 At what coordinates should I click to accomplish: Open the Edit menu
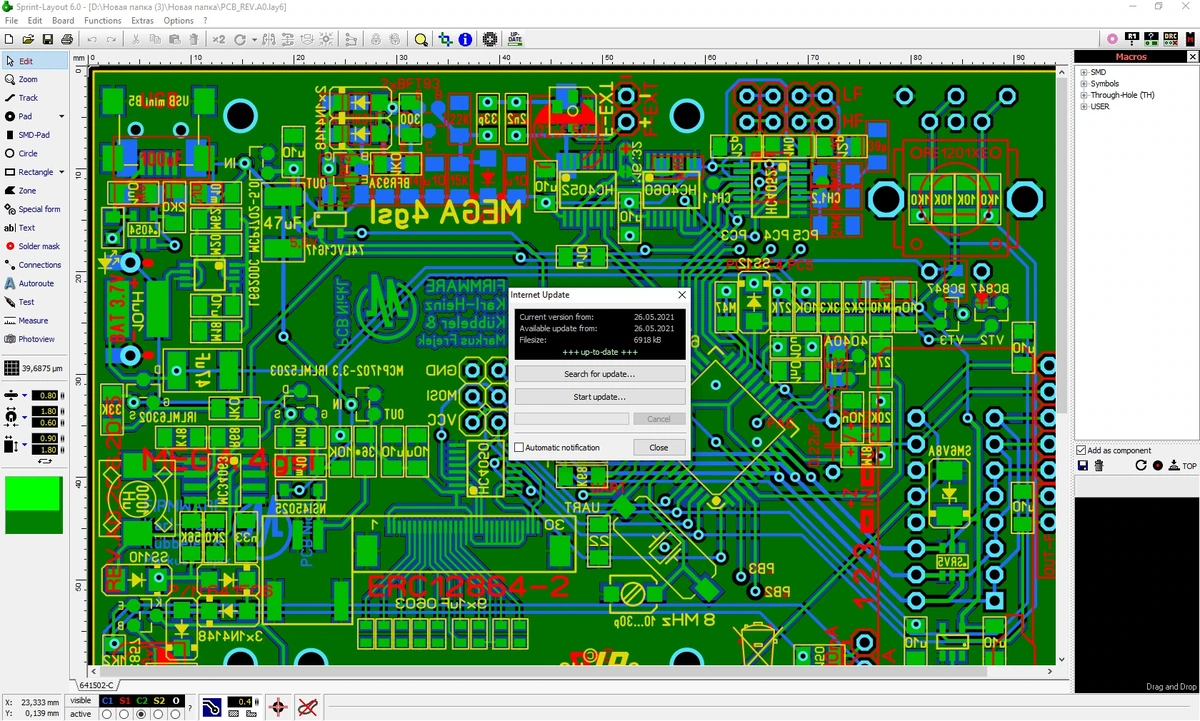click(35, 20)
